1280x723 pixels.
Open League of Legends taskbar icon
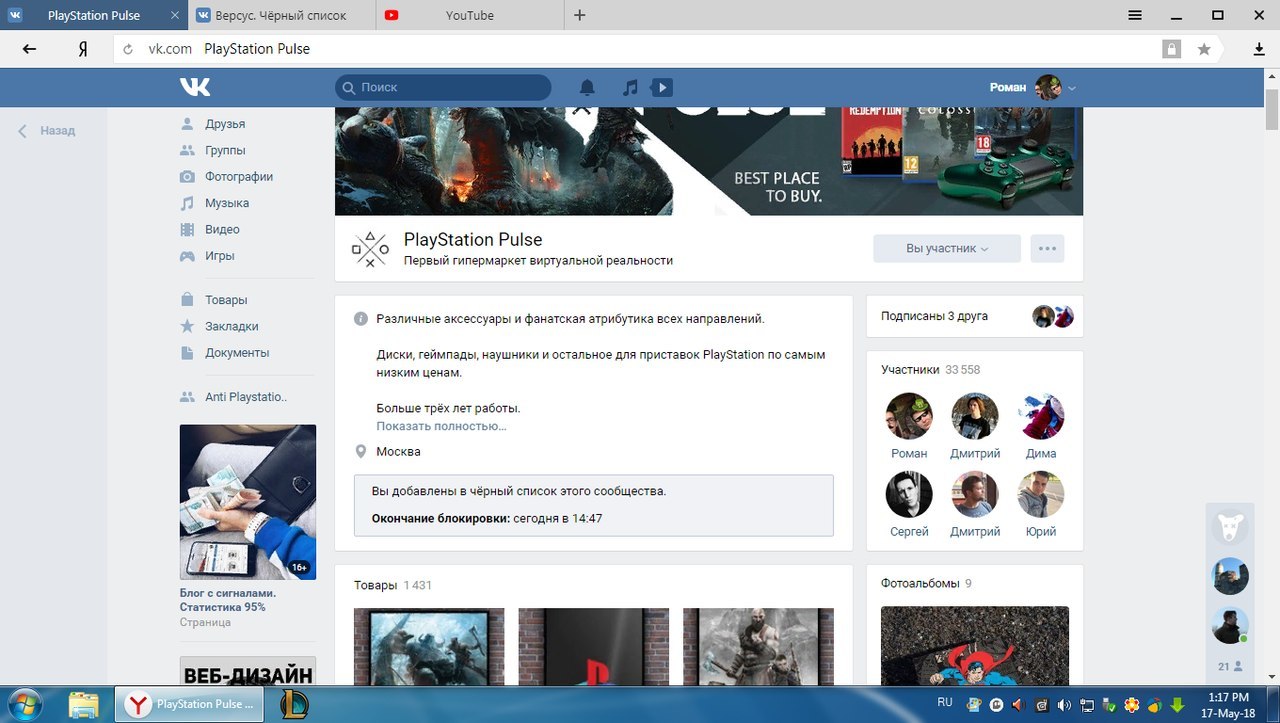pos(294,704)
